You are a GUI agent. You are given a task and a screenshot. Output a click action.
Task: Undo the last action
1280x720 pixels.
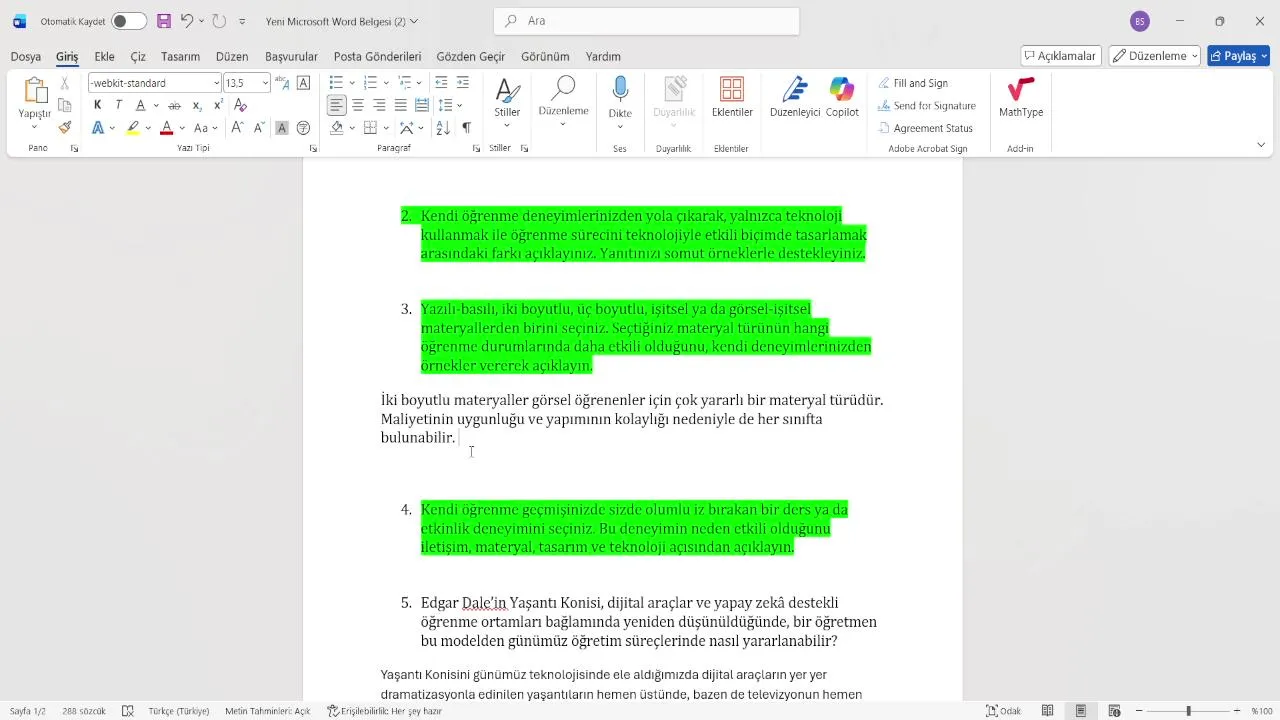(186, 21)
